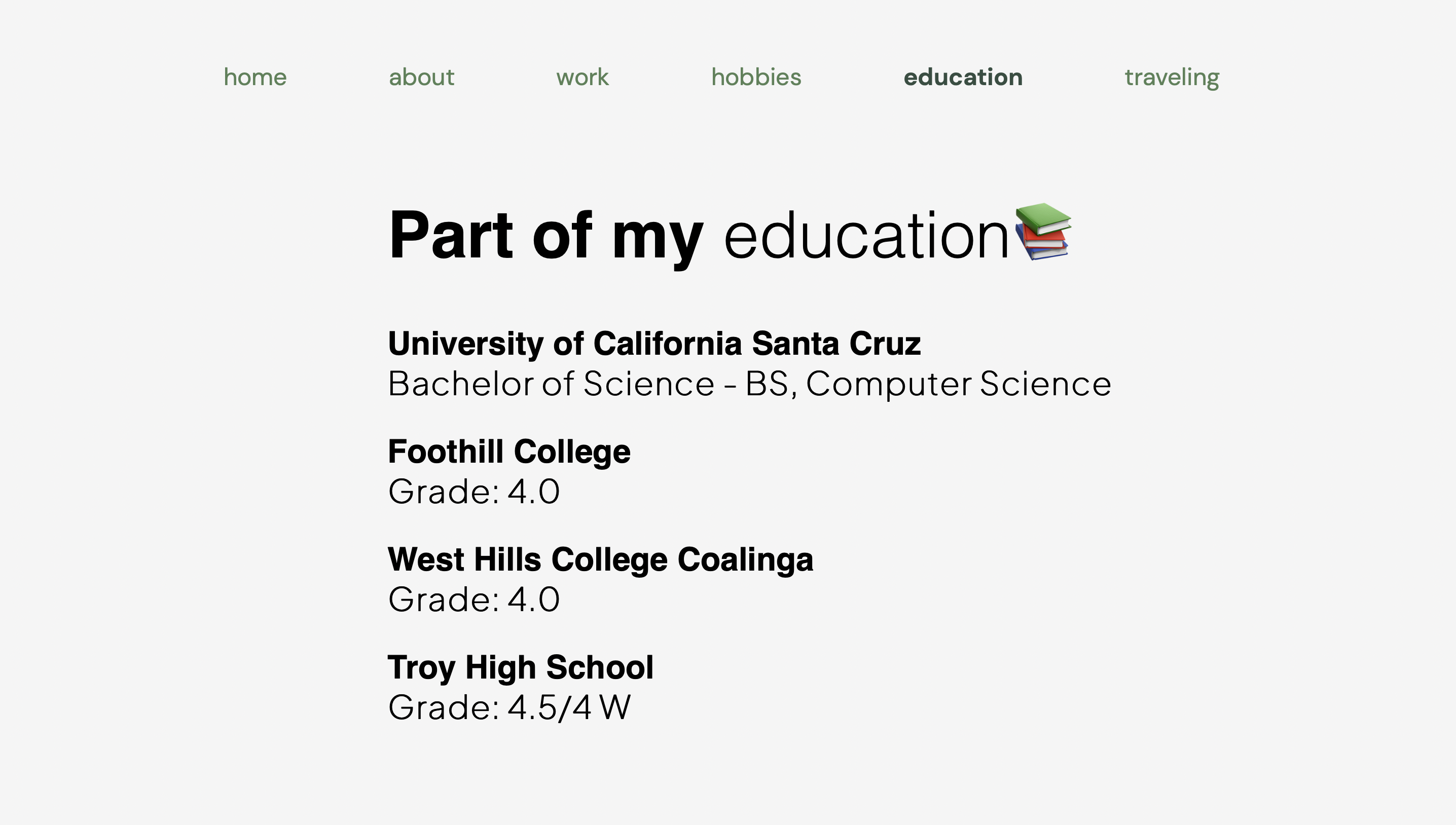Click the books emoji beside the heading
The width and height of the screenshot is (1456, 825).
1042,231
